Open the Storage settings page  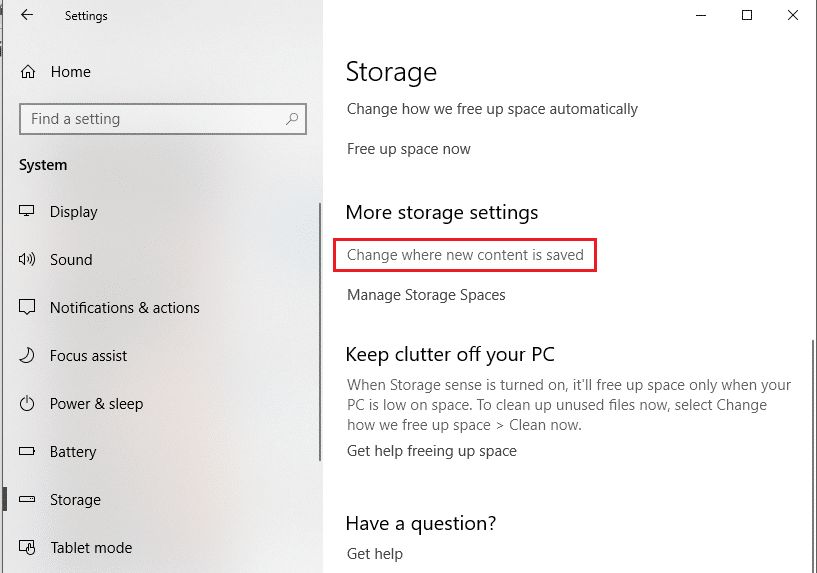tap(75, 500)
